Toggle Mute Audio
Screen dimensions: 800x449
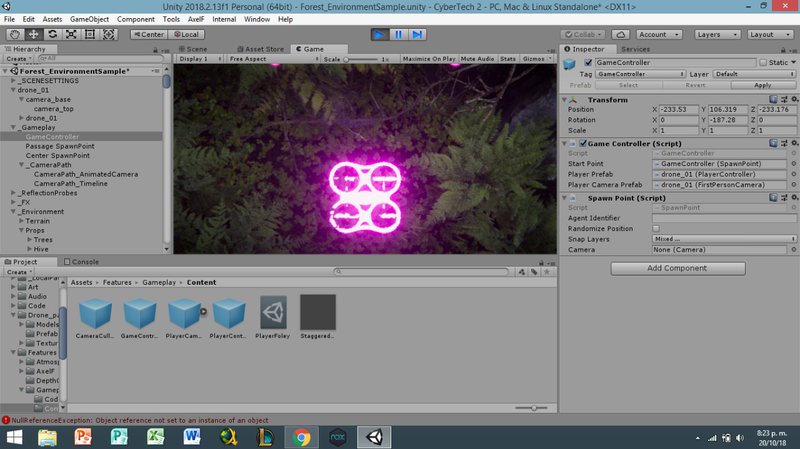pos(478,59)
